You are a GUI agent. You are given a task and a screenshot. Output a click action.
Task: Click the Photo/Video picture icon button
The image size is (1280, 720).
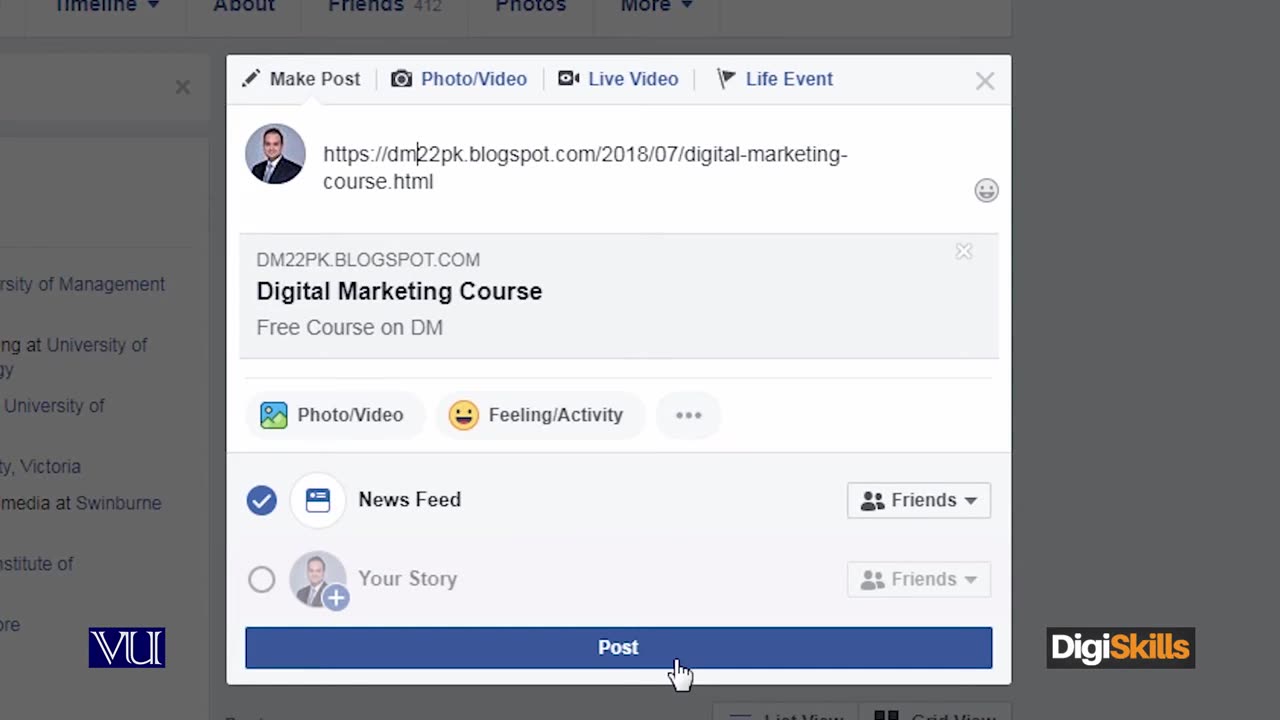[x=273, y=415]
